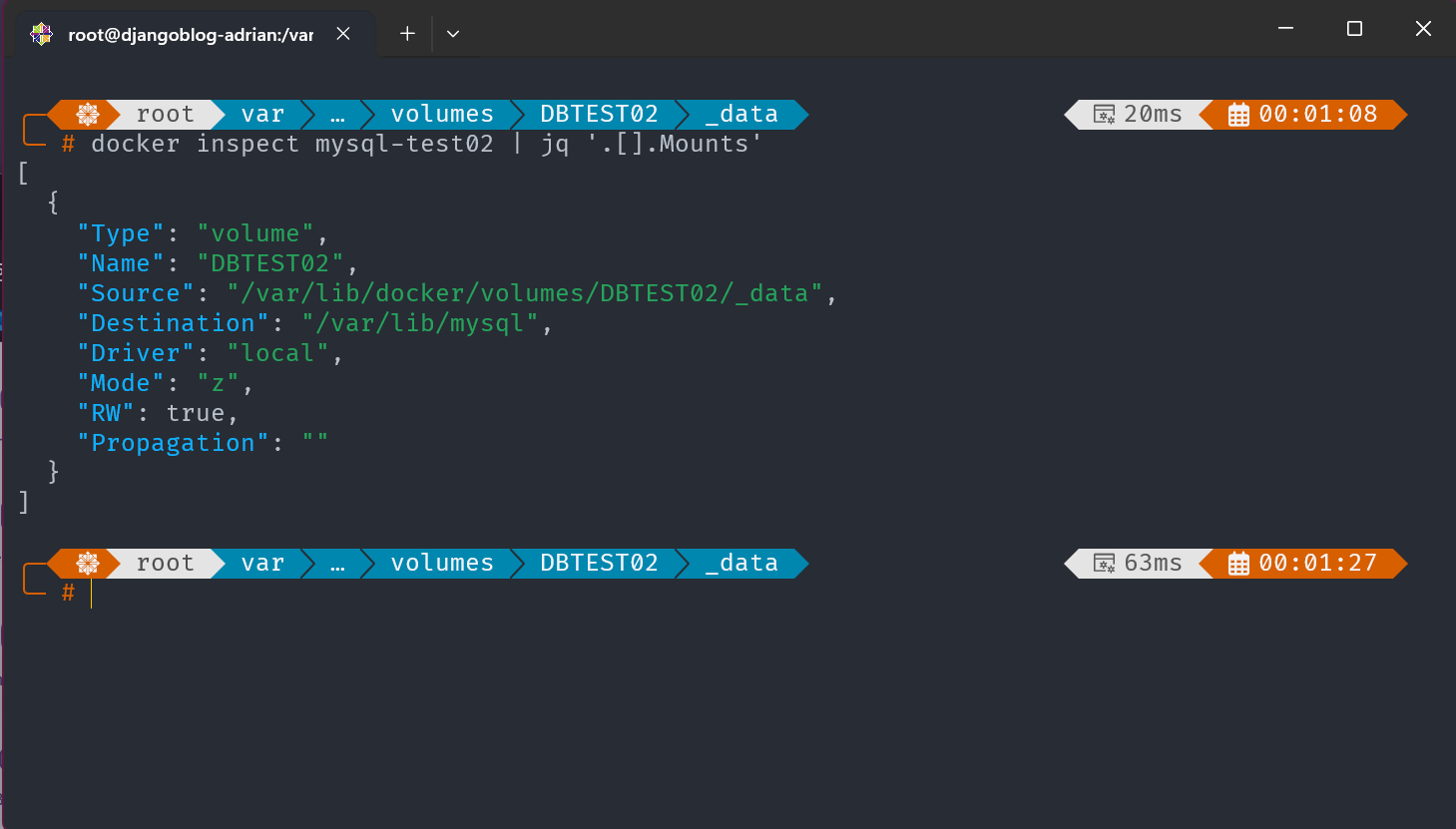
Task: Click the true value
Action: click(x=196, y=413)
